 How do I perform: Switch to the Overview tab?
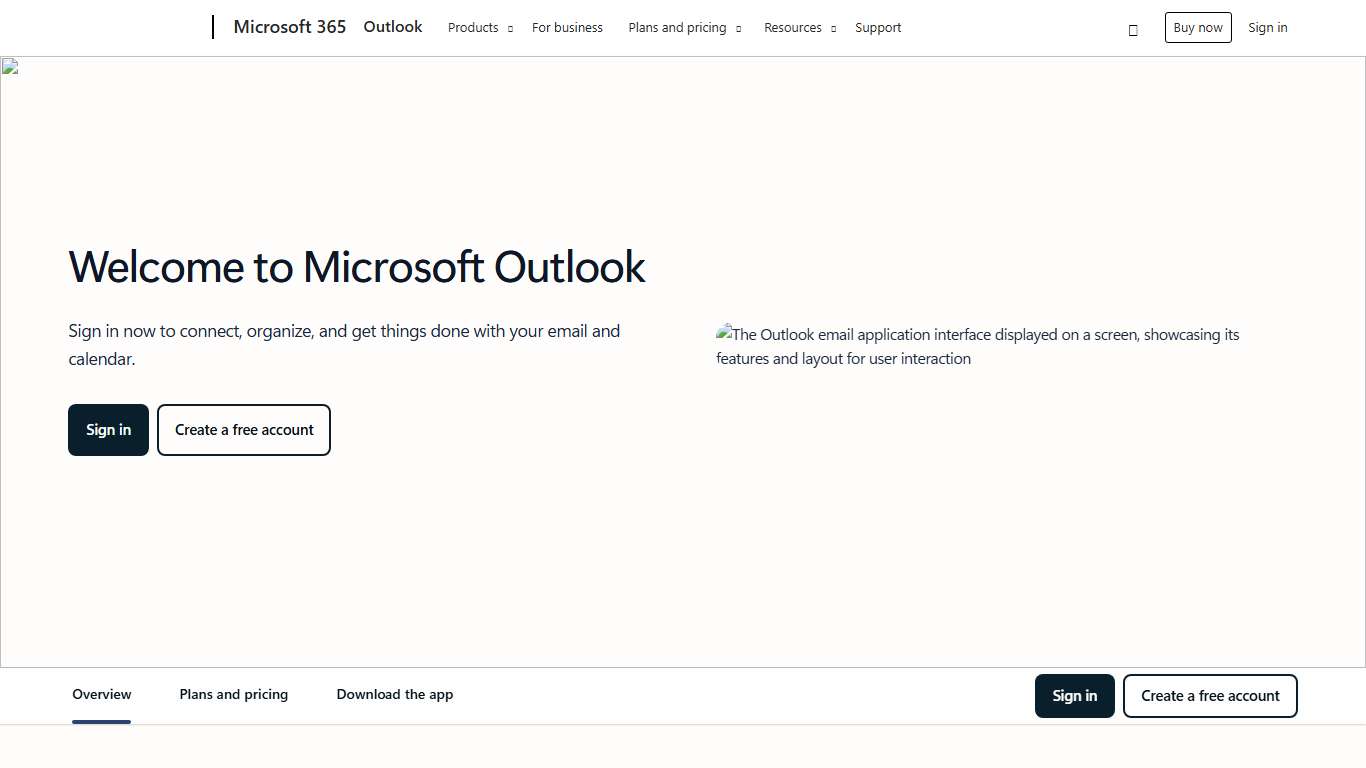tap(101, 694)
